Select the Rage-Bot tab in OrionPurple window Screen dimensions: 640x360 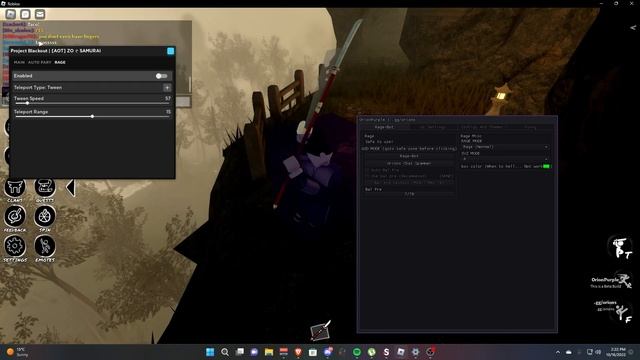[384, 127]
